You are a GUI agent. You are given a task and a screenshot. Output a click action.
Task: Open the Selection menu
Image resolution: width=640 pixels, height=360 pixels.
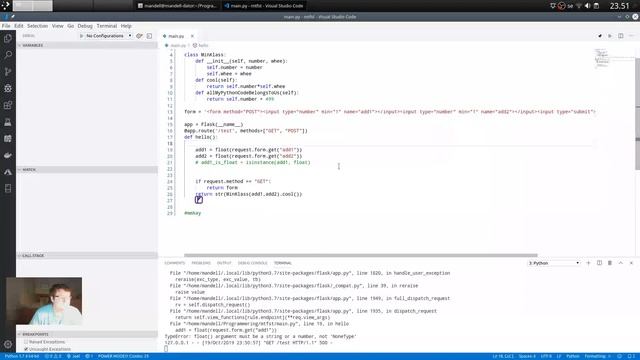[38, 26]
